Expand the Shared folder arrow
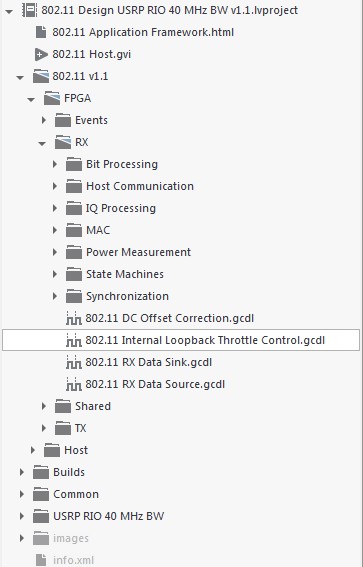Screen dimensions: 363x567 [x=44, y=406]
